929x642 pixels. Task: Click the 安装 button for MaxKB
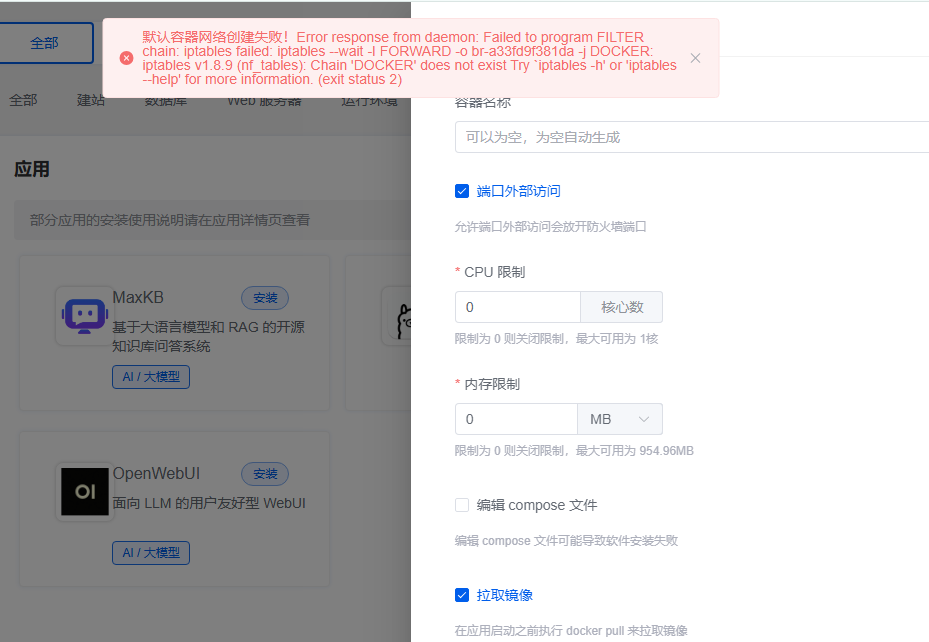pos(265,298)
